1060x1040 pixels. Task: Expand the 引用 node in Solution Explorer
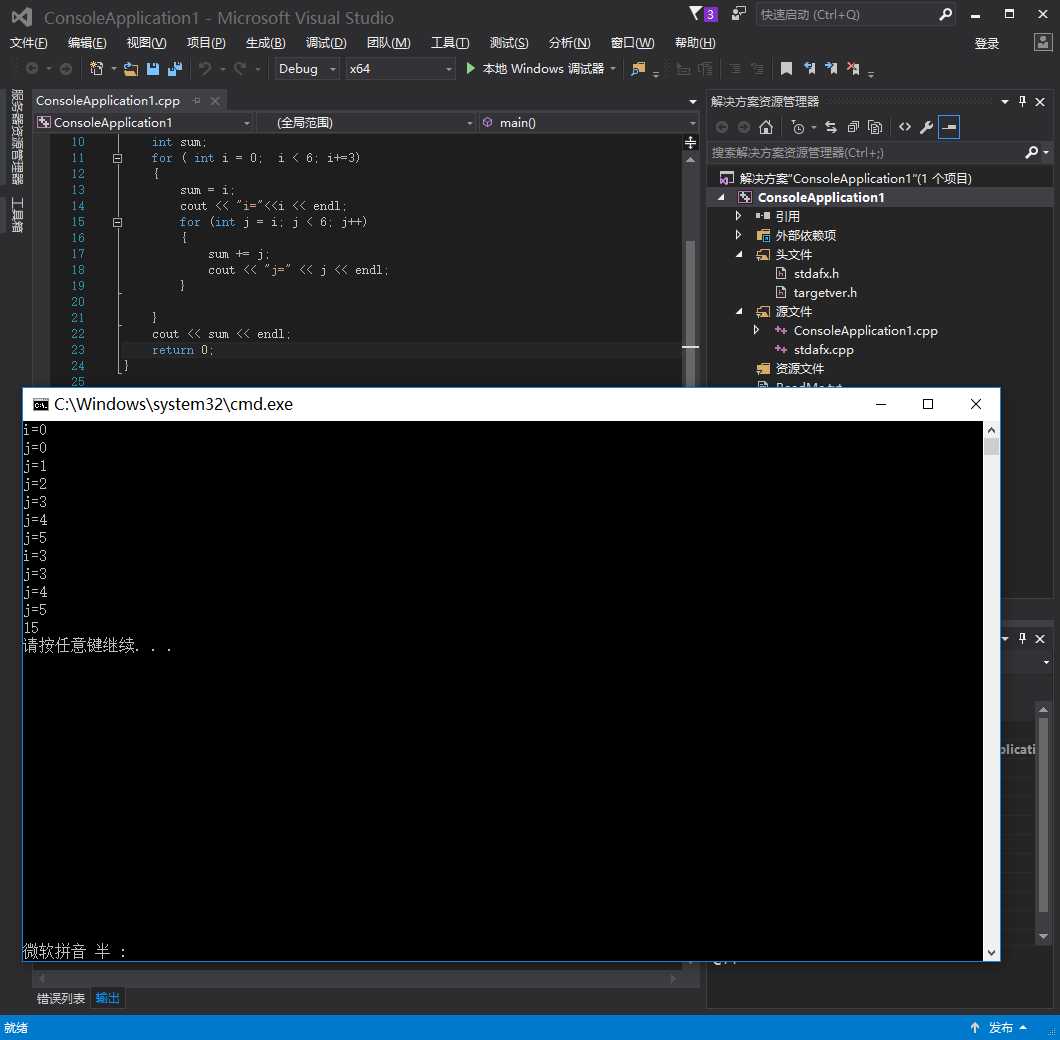(738, 216)
